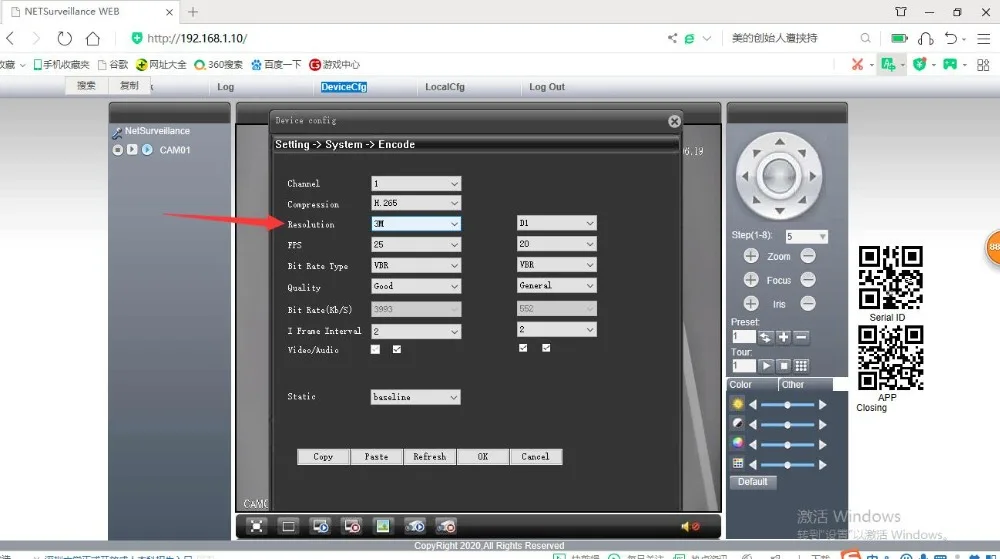The height and width of the screenshot is (559, 1000).
Task: Click the snapshot image icon
Action: 383,526
